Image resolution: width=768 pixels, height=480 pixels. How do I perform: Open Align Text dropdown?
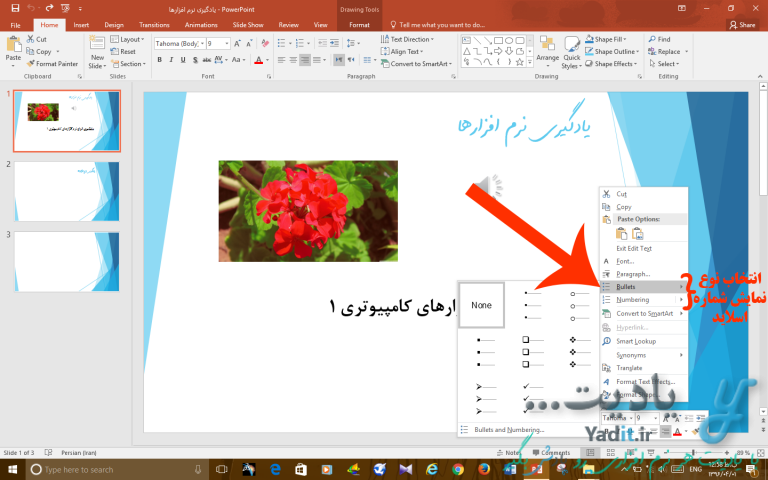(402, 51)
